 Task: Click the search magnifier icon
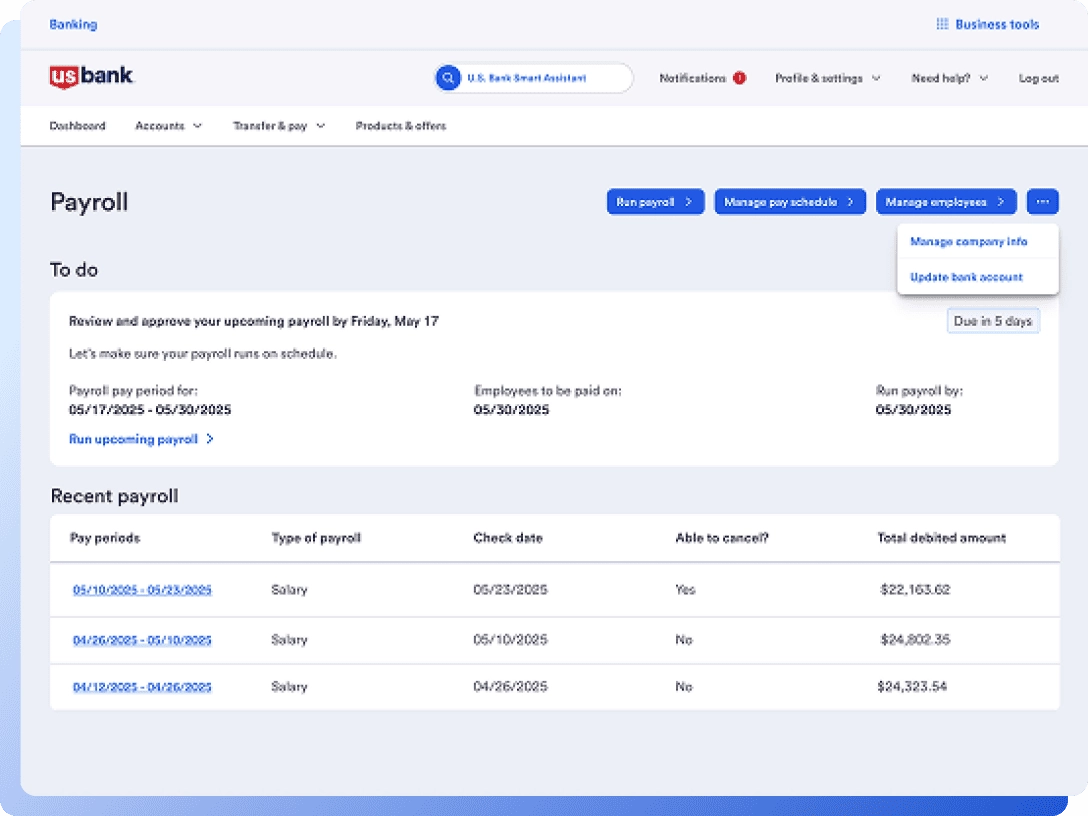pyautogui.click(x=447, y=78)
